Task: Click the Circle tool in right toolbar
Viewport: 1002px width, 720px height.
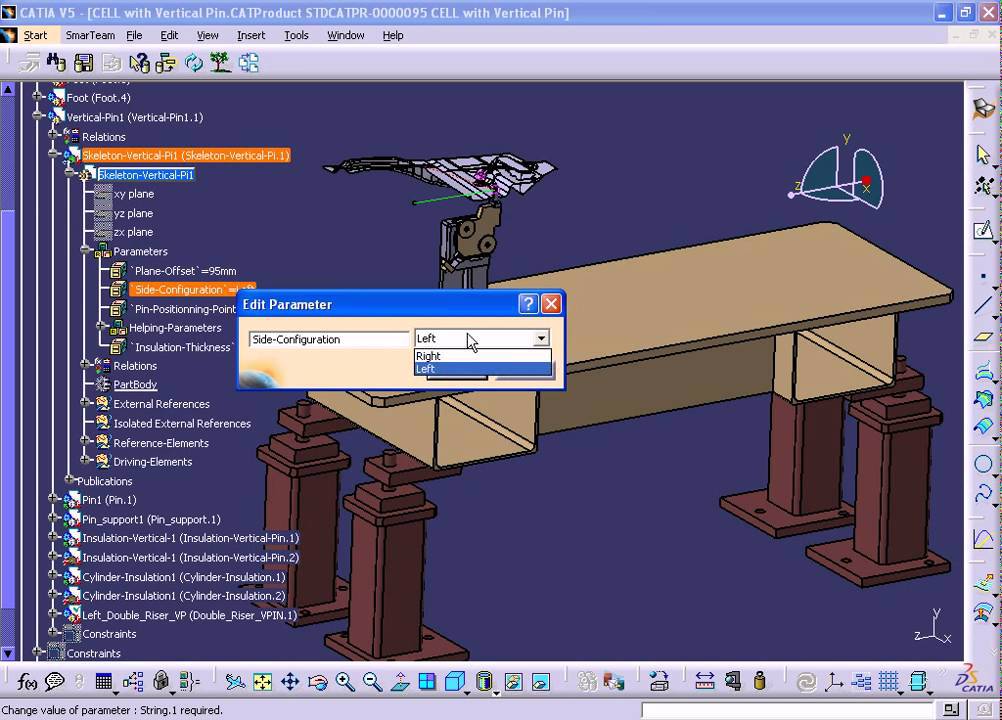Action: pos(983,464)
